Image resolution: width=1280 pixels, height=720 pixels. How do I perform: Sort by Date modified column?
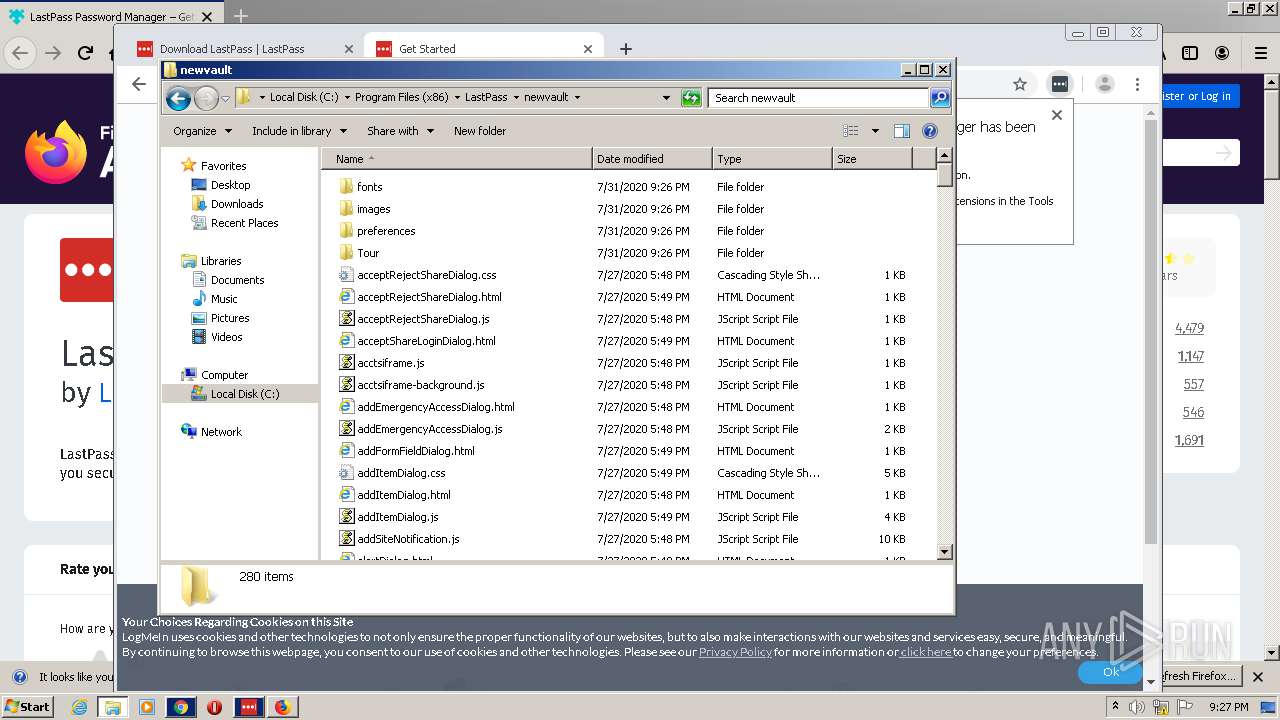(x=652, y=159)
